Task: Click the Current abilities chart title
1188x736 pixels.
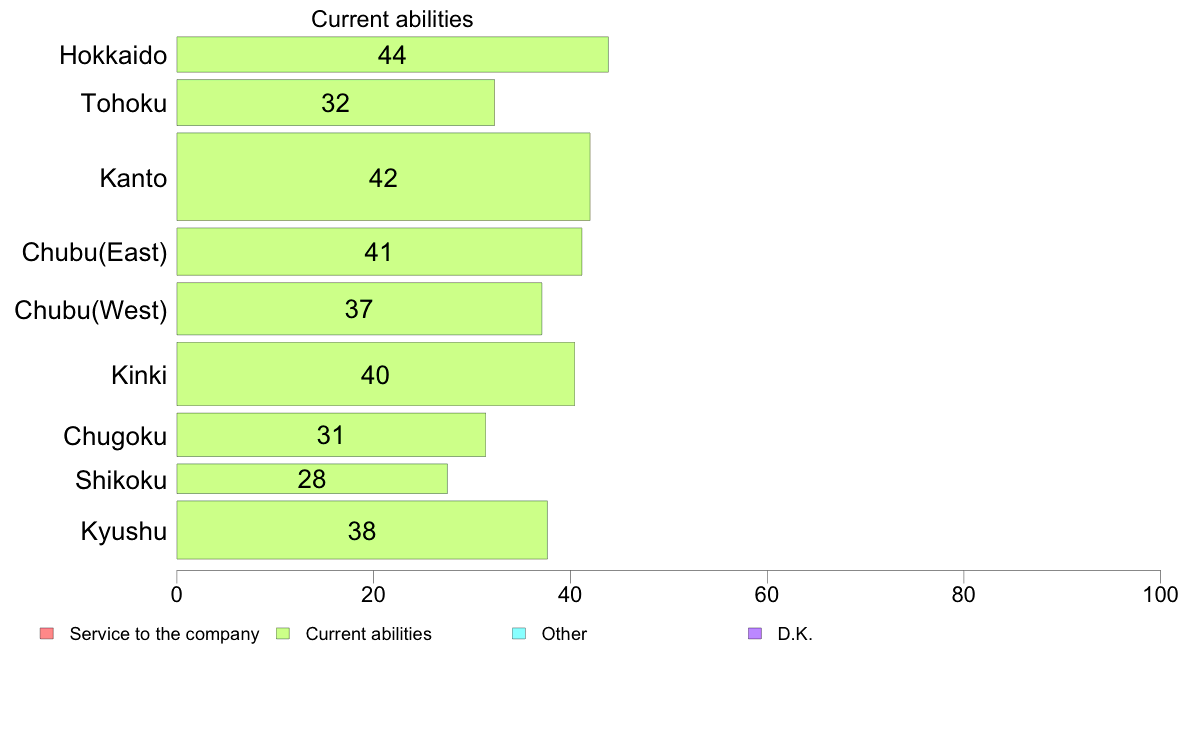Action: (392, 19)
